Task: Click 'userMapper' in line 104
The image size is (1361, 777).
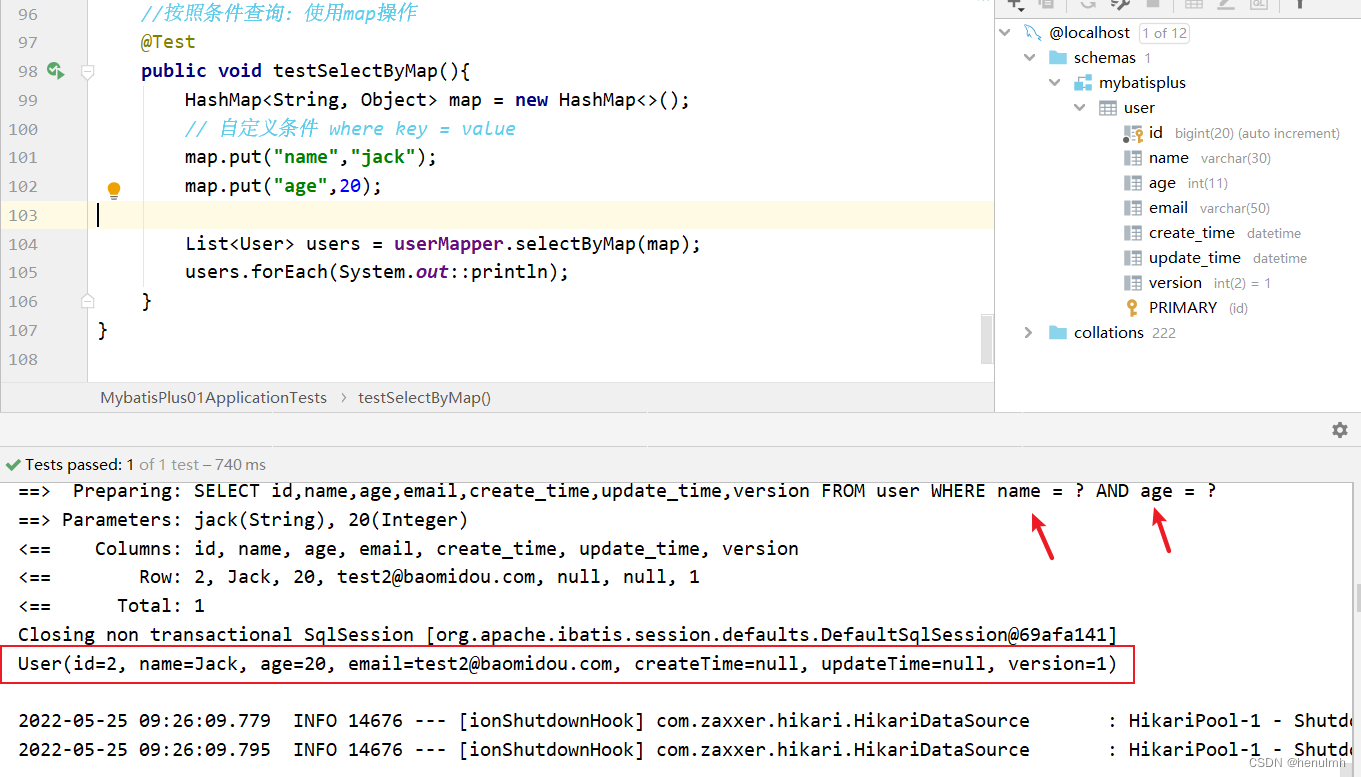Action: pos(449,244)
